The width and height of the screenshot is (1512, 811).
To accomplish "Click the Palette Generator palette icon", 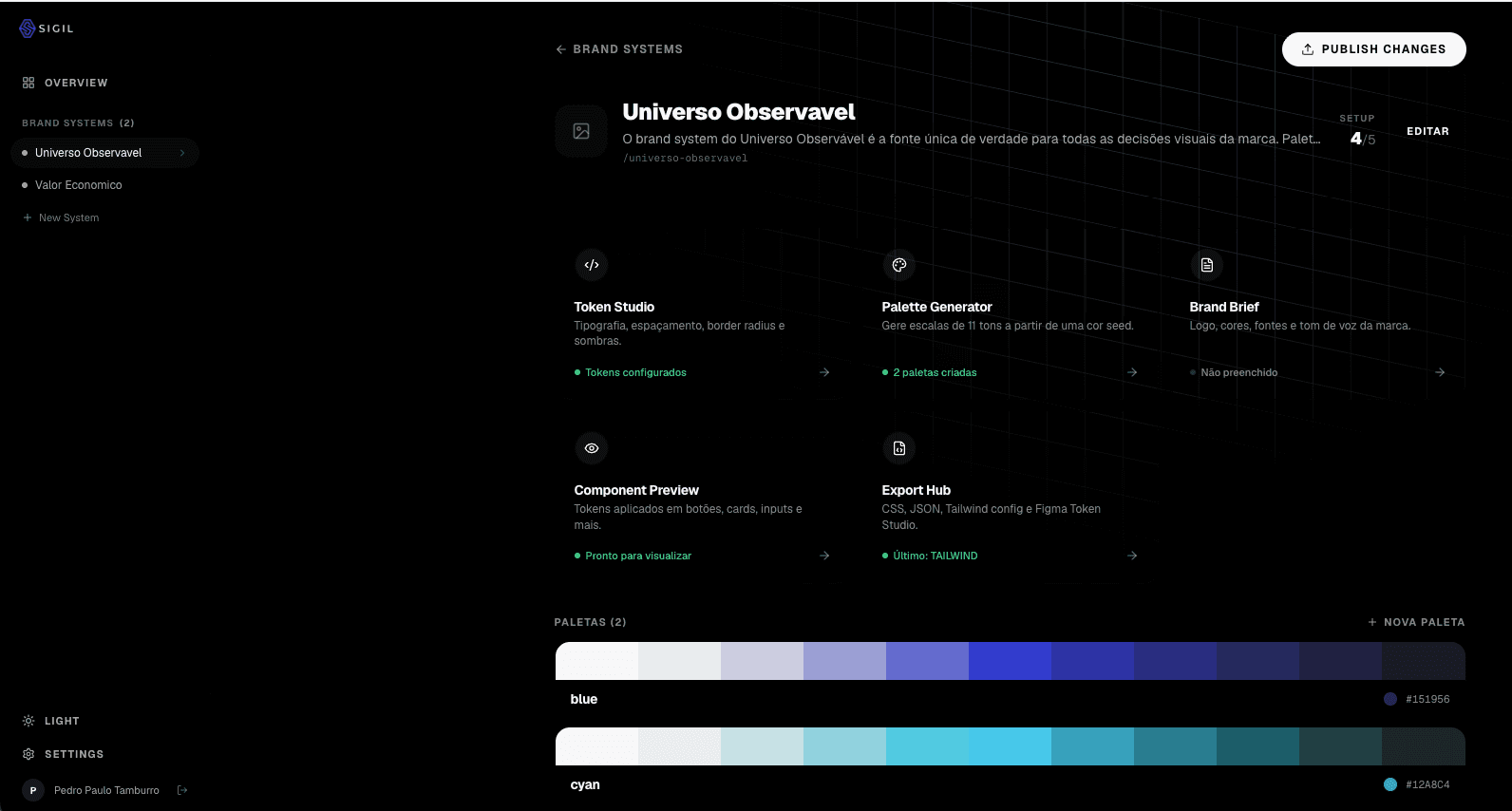I will click(899, 265).
